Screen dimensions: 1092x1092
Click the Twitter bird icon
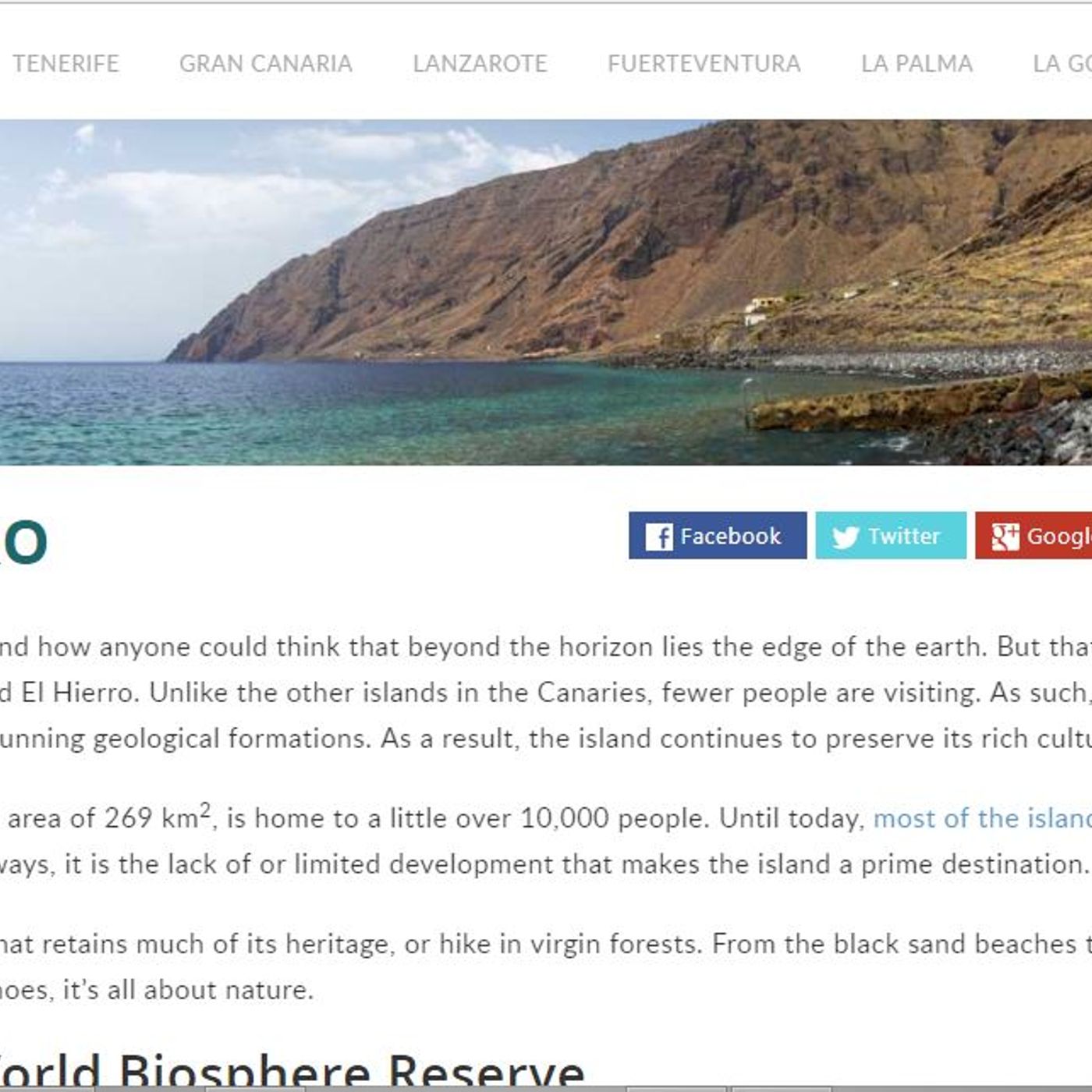coord(845,537)
